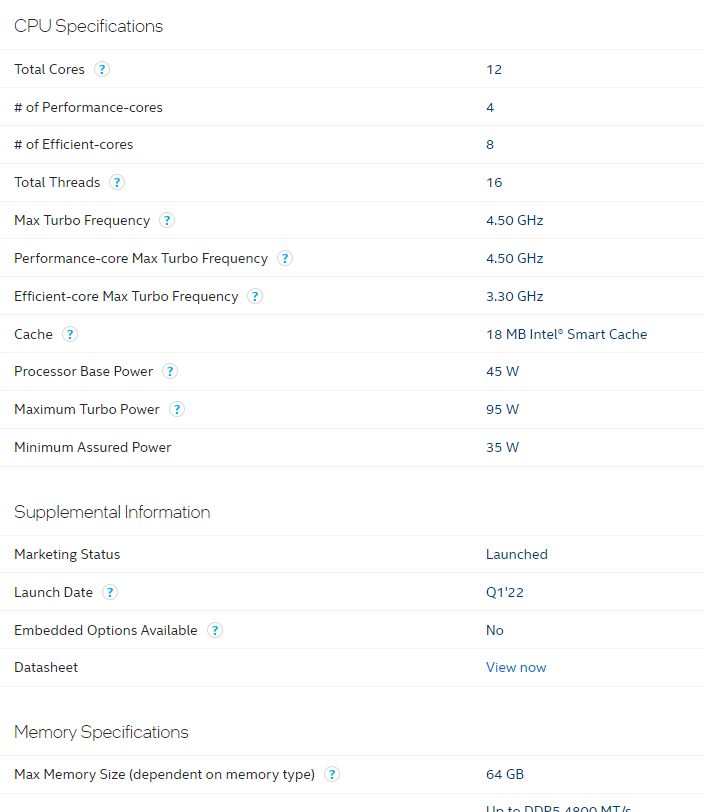Show help for Max Turbo Frequency
The width and height of the screenshot is (704, 812).
coord(167,220)
